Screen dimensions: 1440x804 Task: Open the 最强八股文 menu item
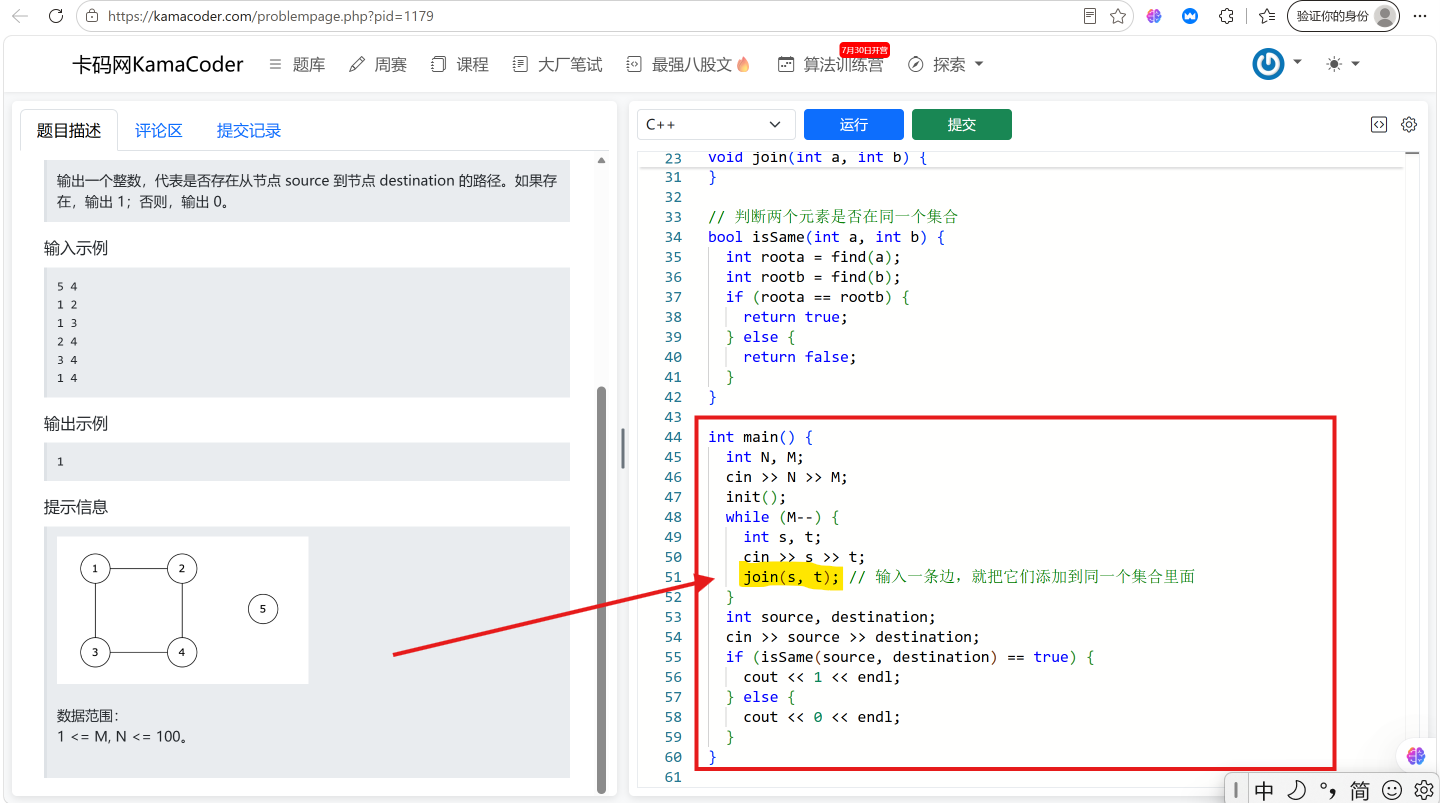pyautogui.click(x=688, y=64)
